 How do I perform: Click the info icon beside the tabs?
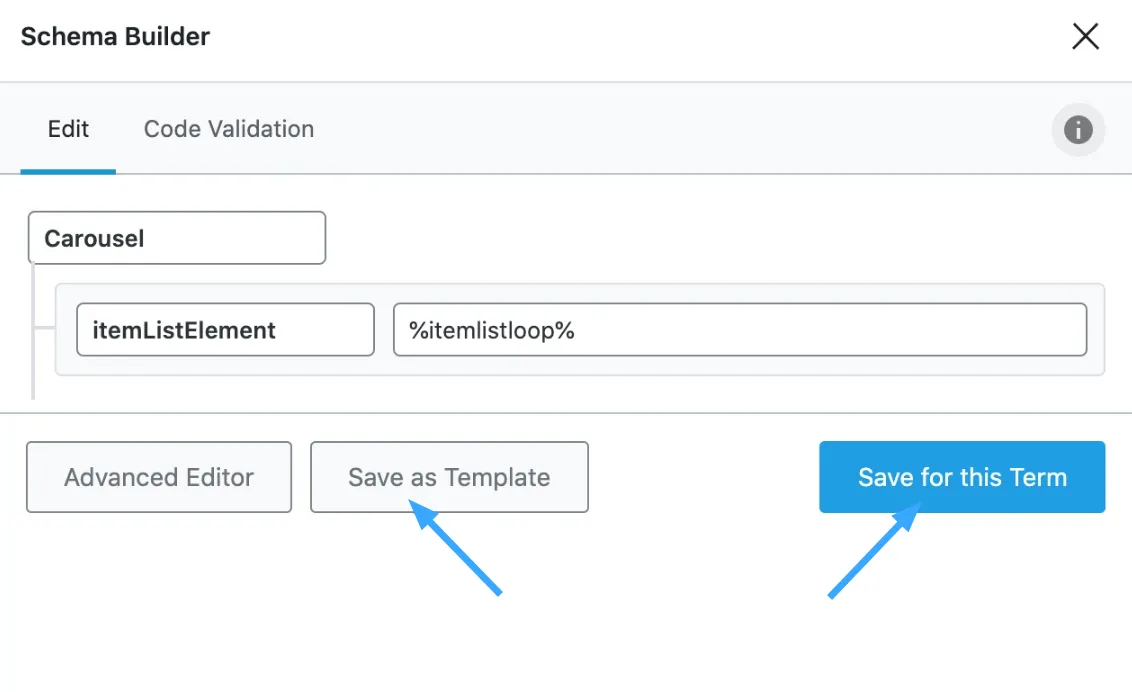point(1078,129)
